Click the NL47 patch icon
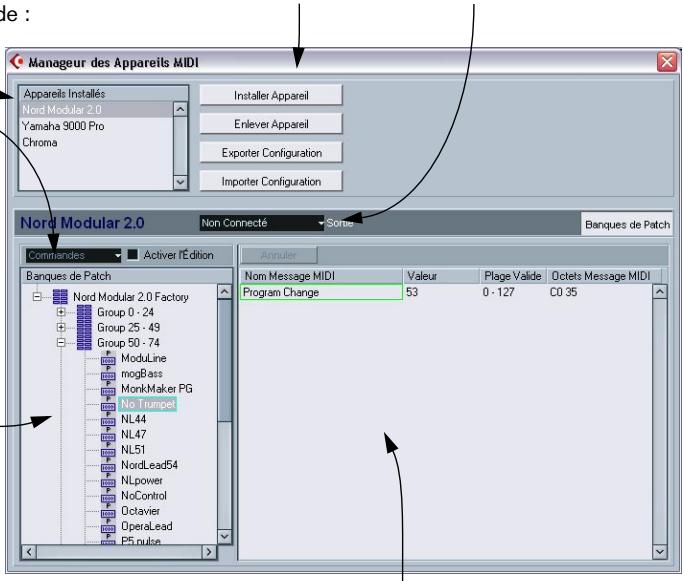The height and width of the screenshot is (581, 684). click(108, 435)
